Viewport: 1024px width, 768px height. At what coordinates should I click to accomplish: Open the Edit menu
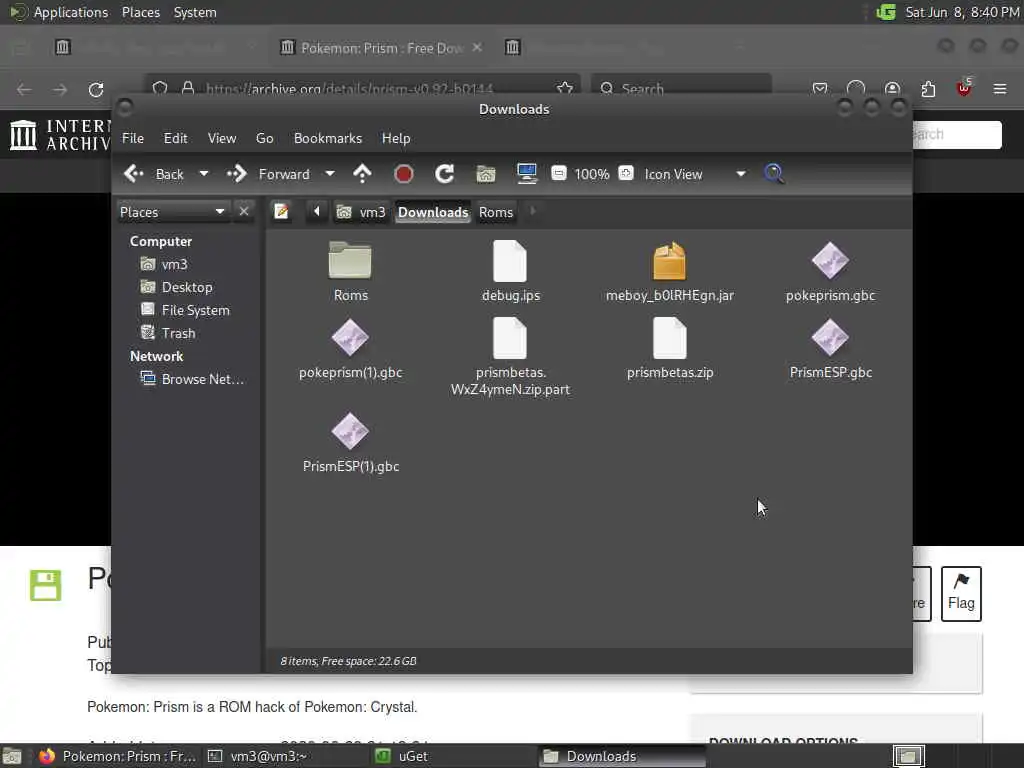click(175, 138)
